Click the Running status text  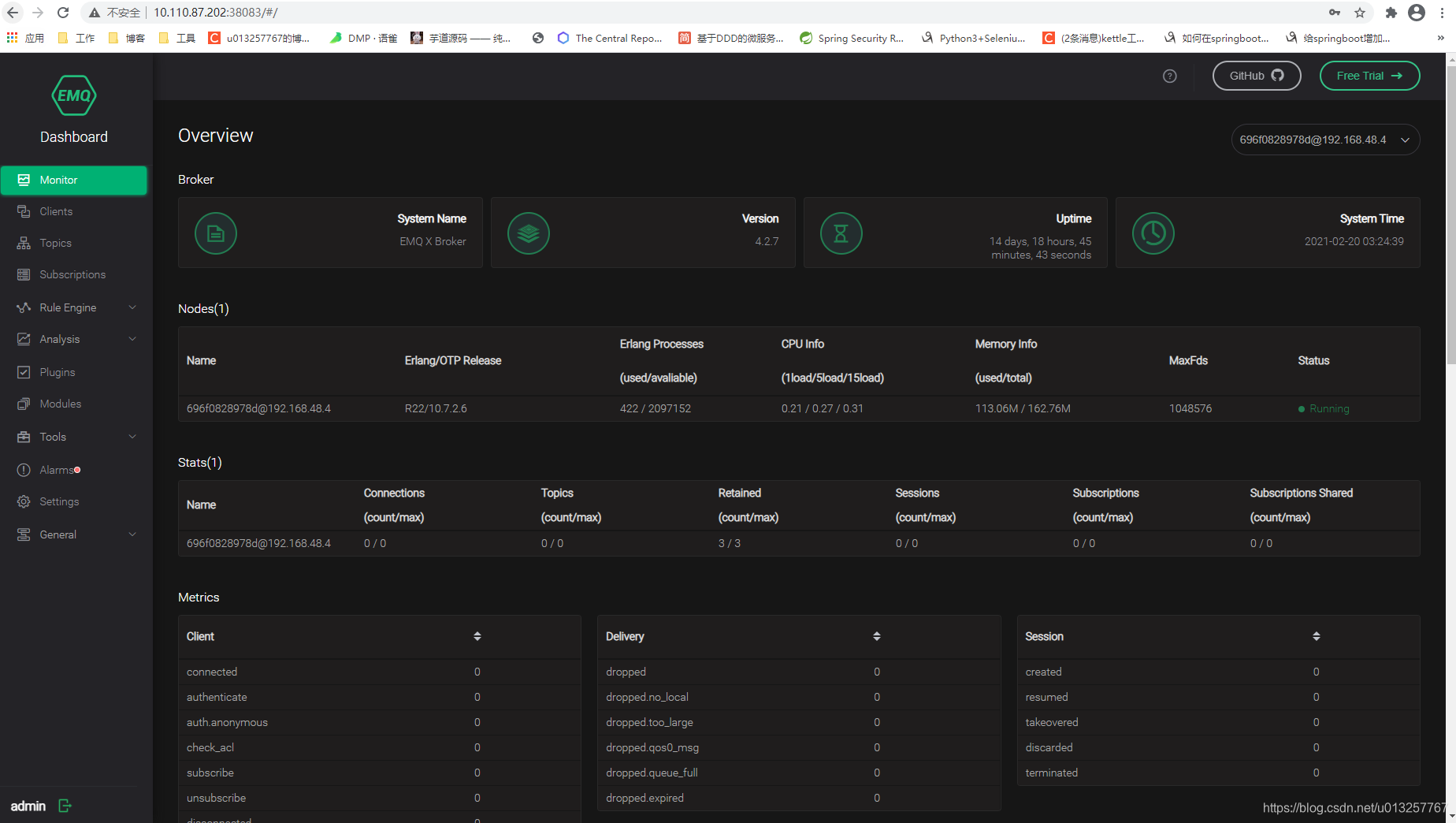coord(1329,408)
